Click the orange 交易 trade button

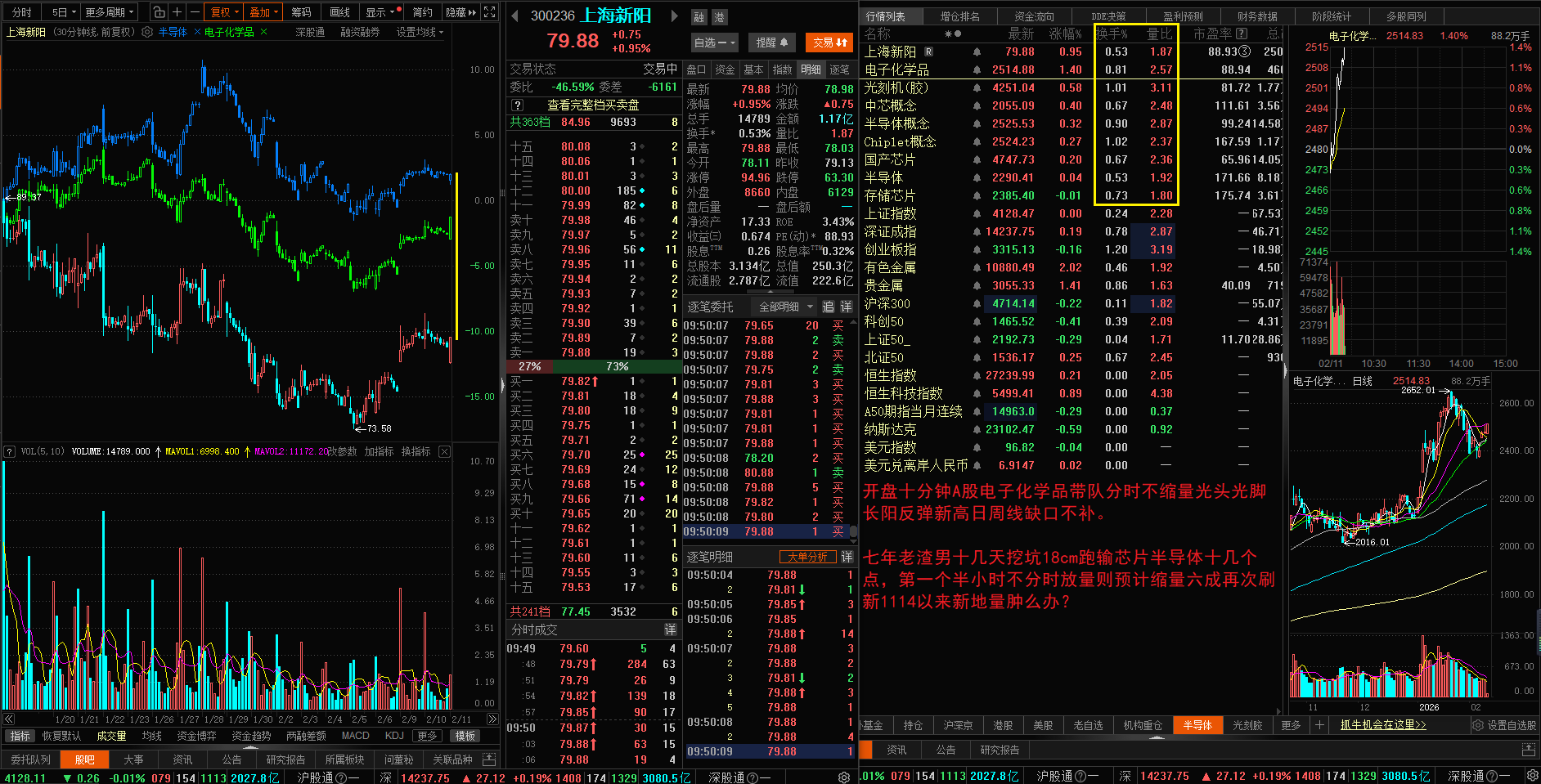coord(829,43)
